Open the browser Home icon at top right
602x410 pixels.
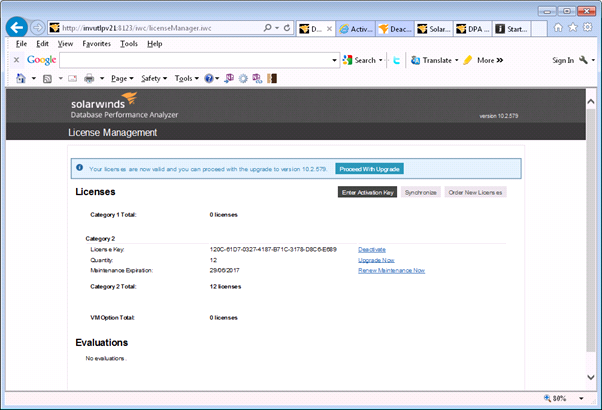click(558, 27)
